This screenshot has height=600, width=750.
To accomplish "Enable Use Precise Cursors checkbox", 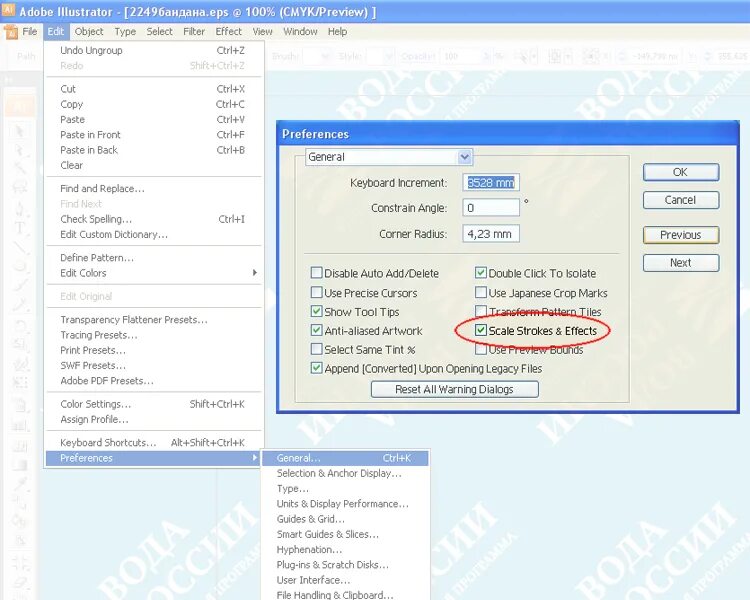I will pos(316,292).
